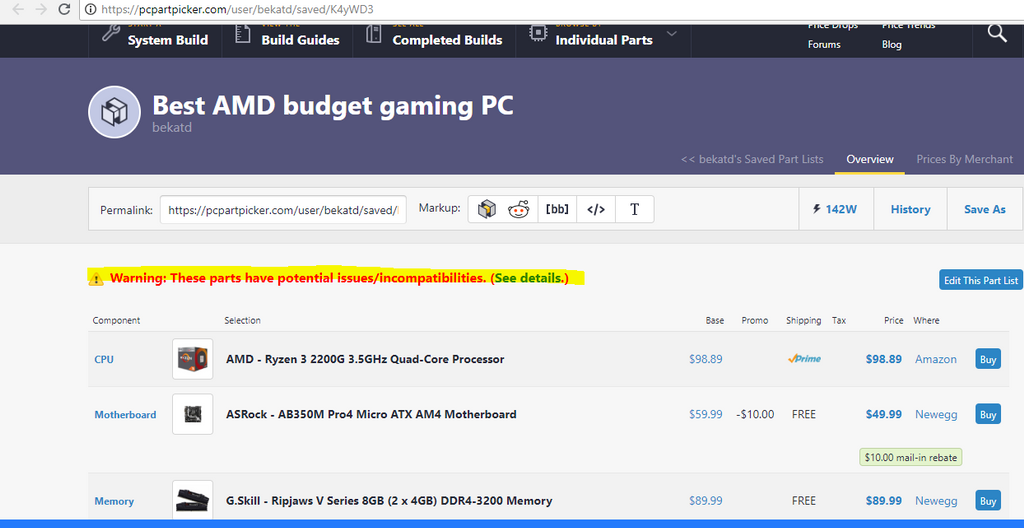Open AMD Ryzen 3 2200G product name
The image size is (1024, 528).
point(365,359)
